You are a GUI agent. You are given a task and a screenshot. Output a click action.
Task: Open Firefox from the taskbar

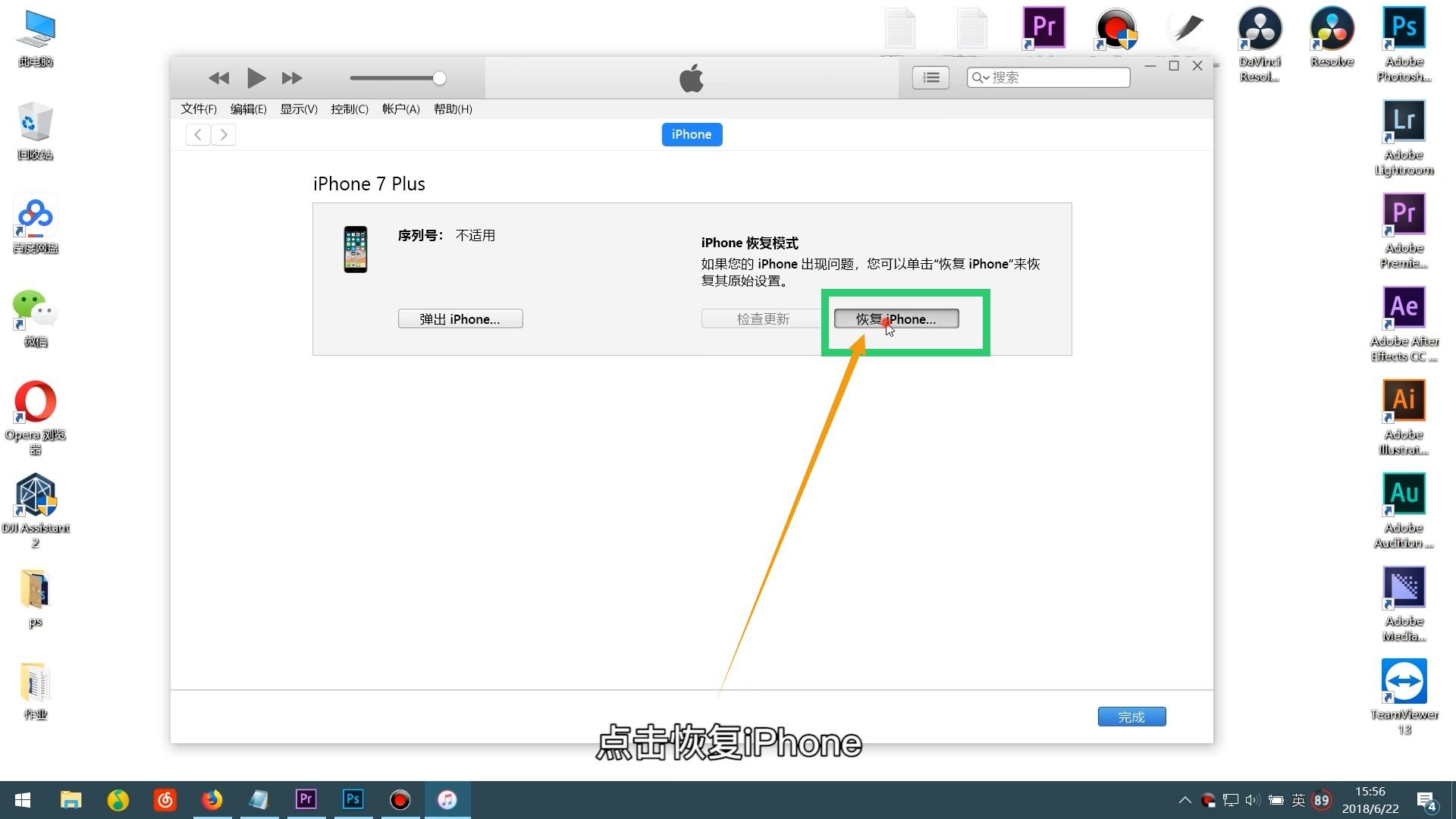212,800
